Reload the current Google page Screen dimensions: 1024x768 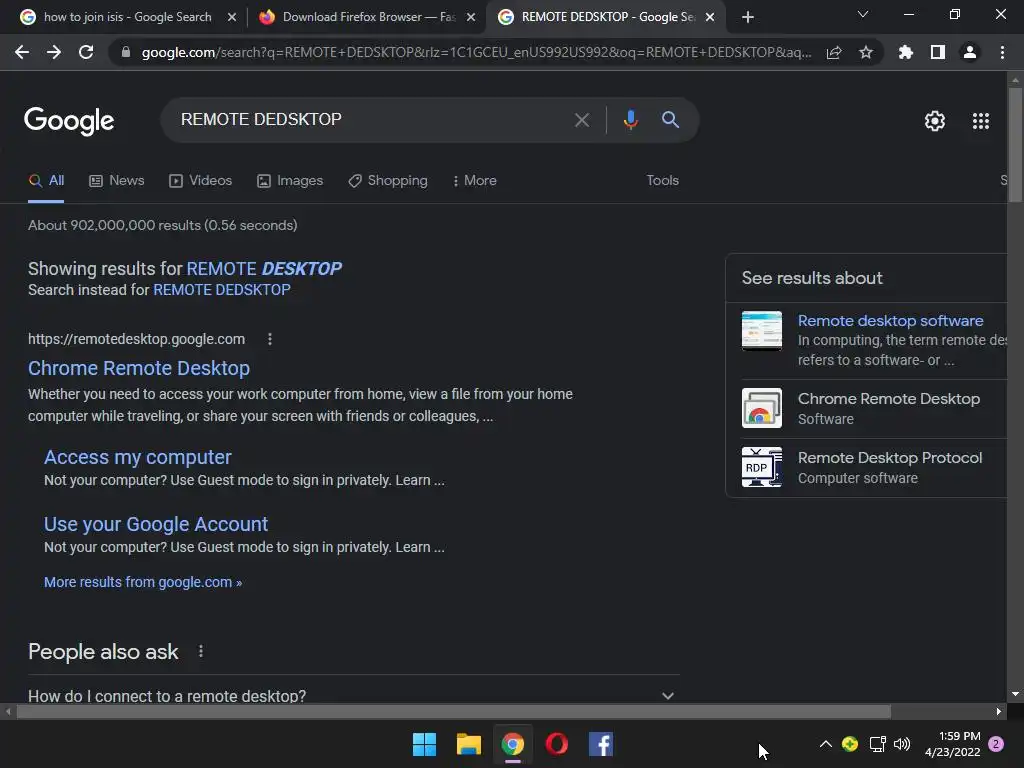(x=86, y=52)
